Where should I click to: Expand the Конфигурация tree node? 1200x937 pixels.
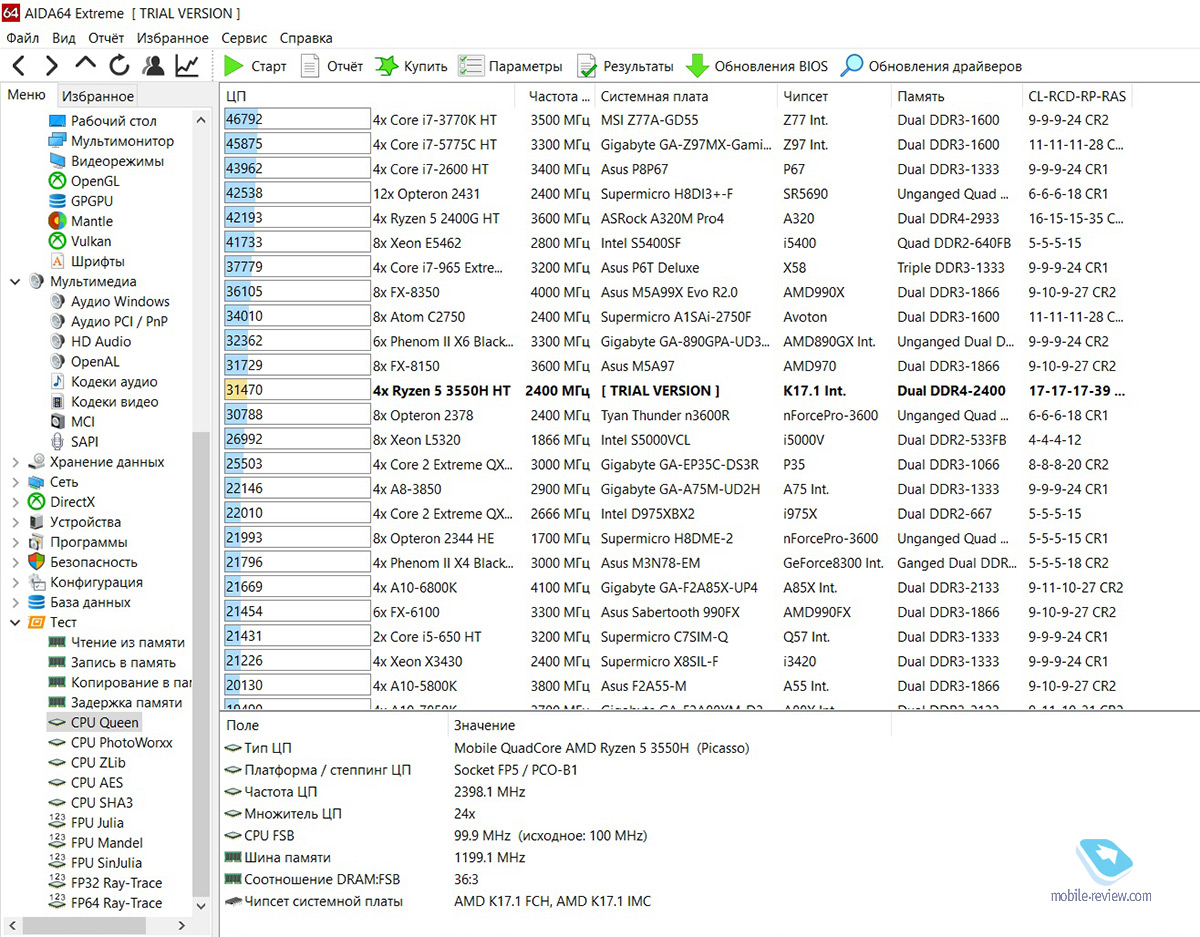[x=15, y=582]
